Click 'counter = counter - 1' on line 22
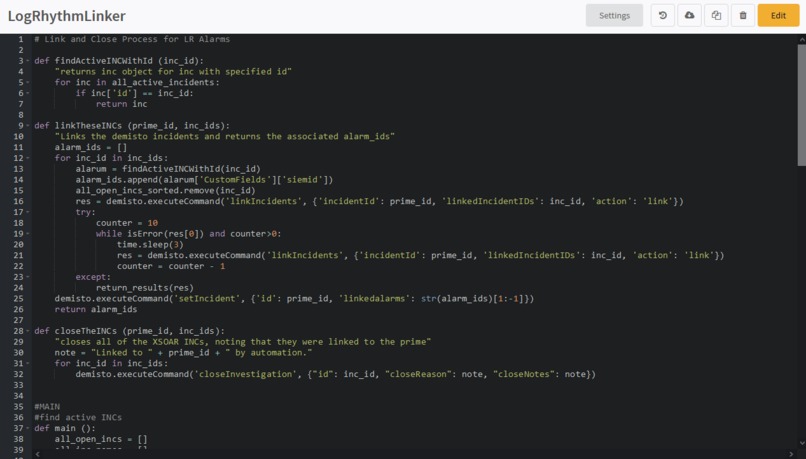Screen dimensions: 806x459 click(x=171, y=266)
